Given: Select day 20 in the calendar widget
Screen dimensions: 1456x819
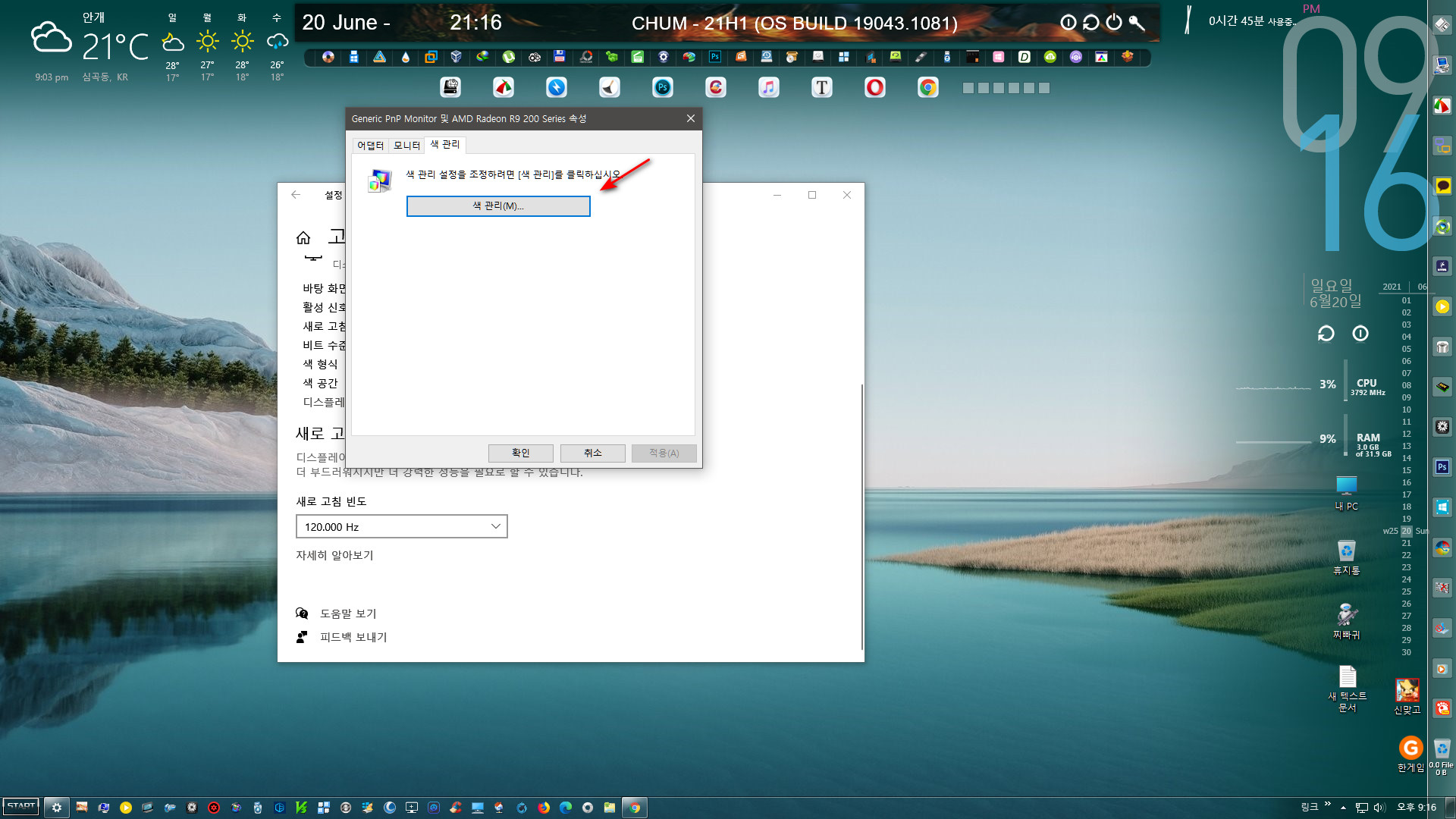Looking at the screenshot, I should (1407, 531).
